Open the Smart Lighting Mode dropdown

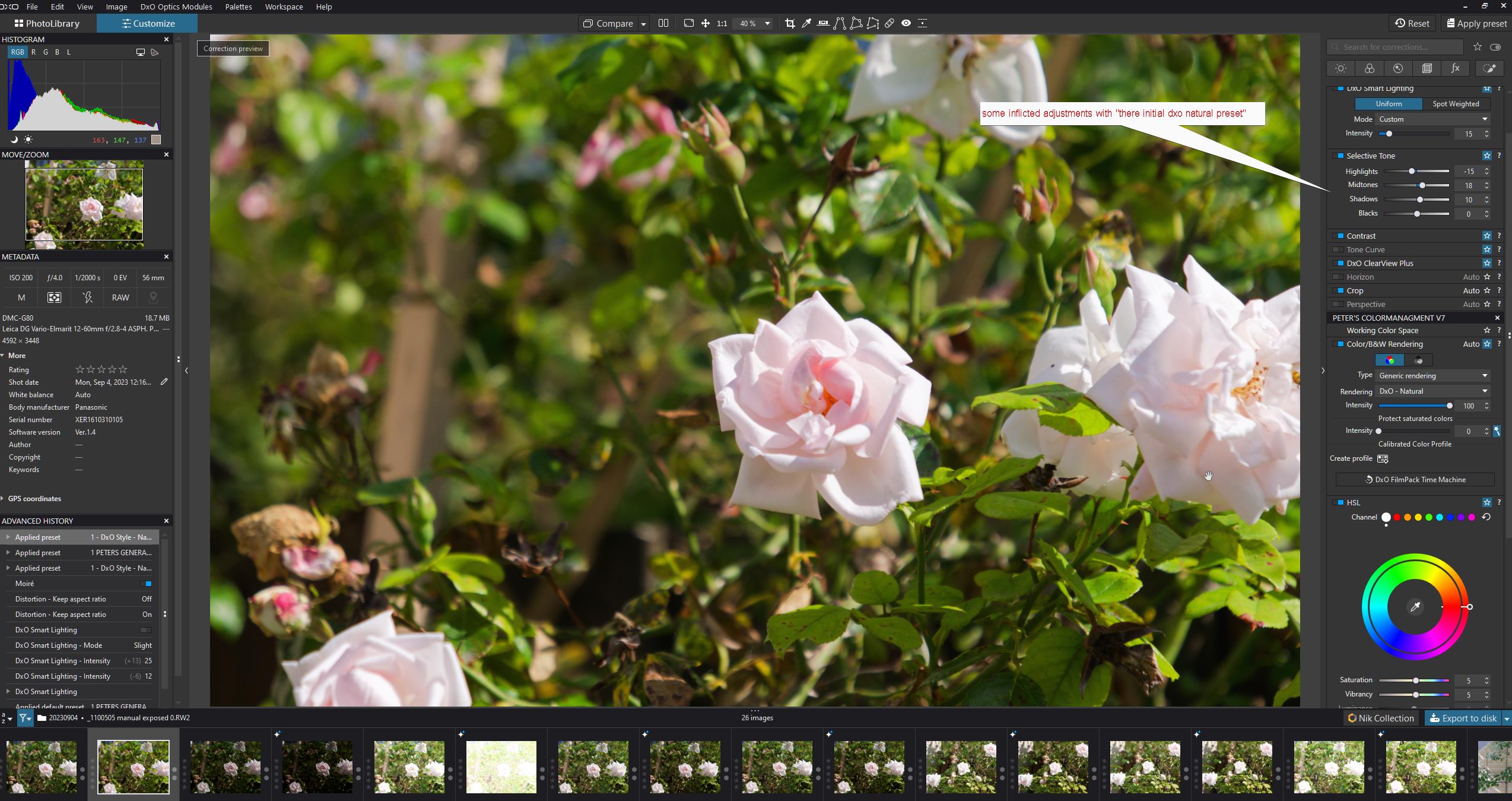point(1432,119)
